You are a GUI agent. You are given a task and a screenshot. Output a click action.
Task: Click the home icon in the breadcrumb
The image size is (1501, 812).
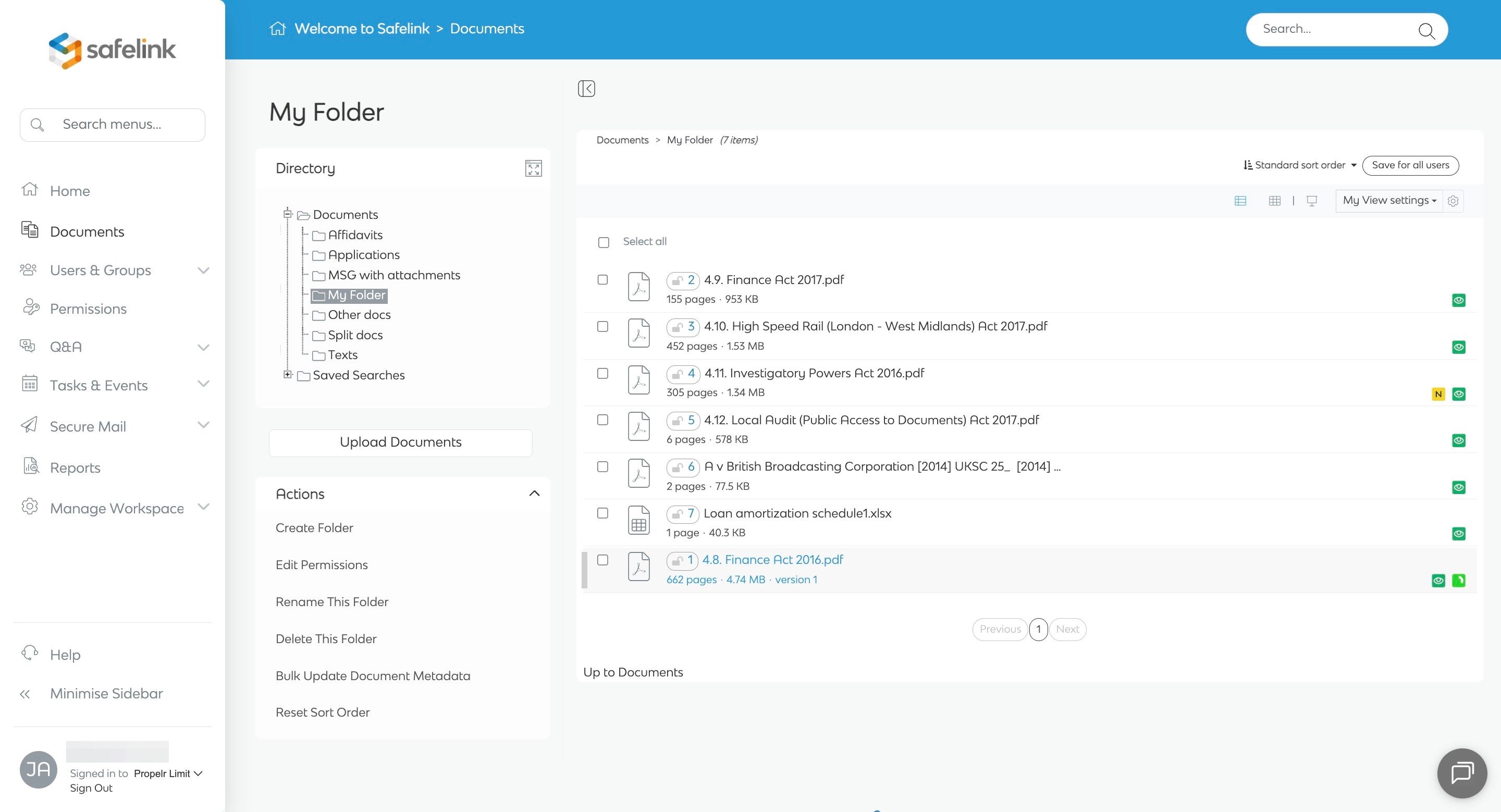(x=277, y=29)
